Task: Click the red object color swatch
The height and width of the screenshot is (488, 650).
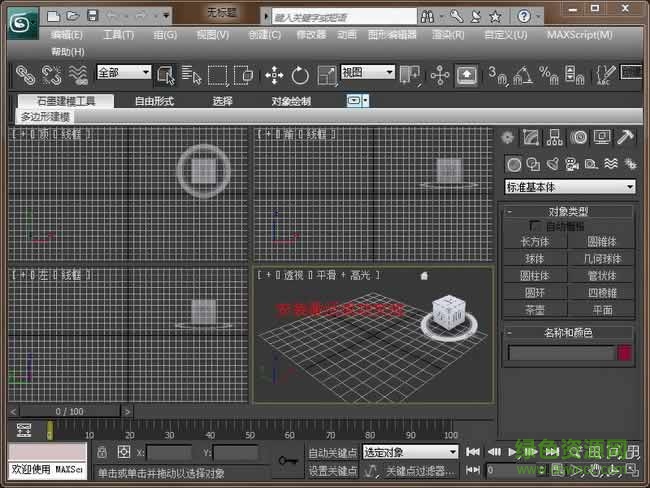Action: (x=624, y=353)
